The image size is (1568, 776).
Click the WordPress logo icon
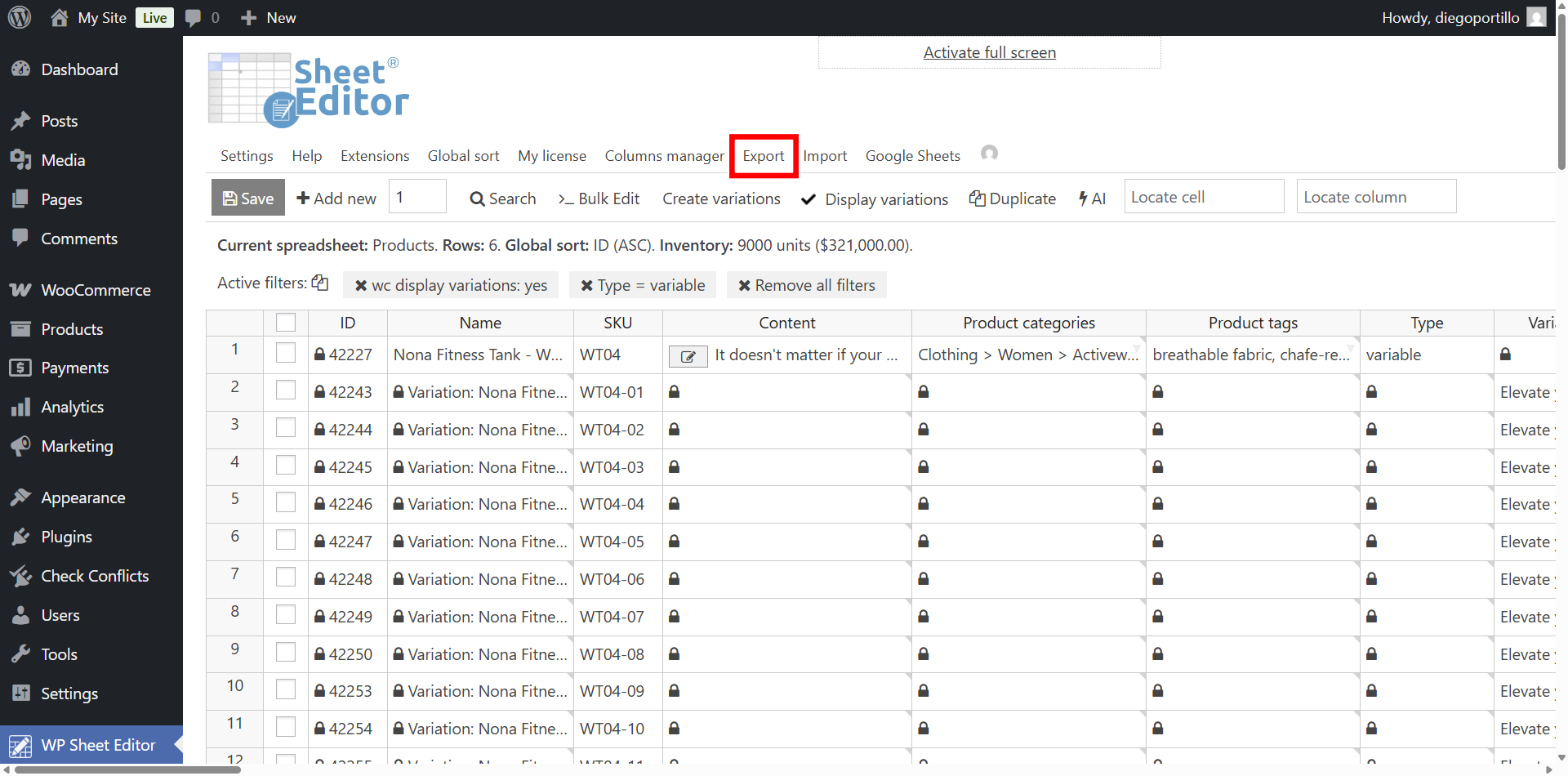tap(20, 17)
